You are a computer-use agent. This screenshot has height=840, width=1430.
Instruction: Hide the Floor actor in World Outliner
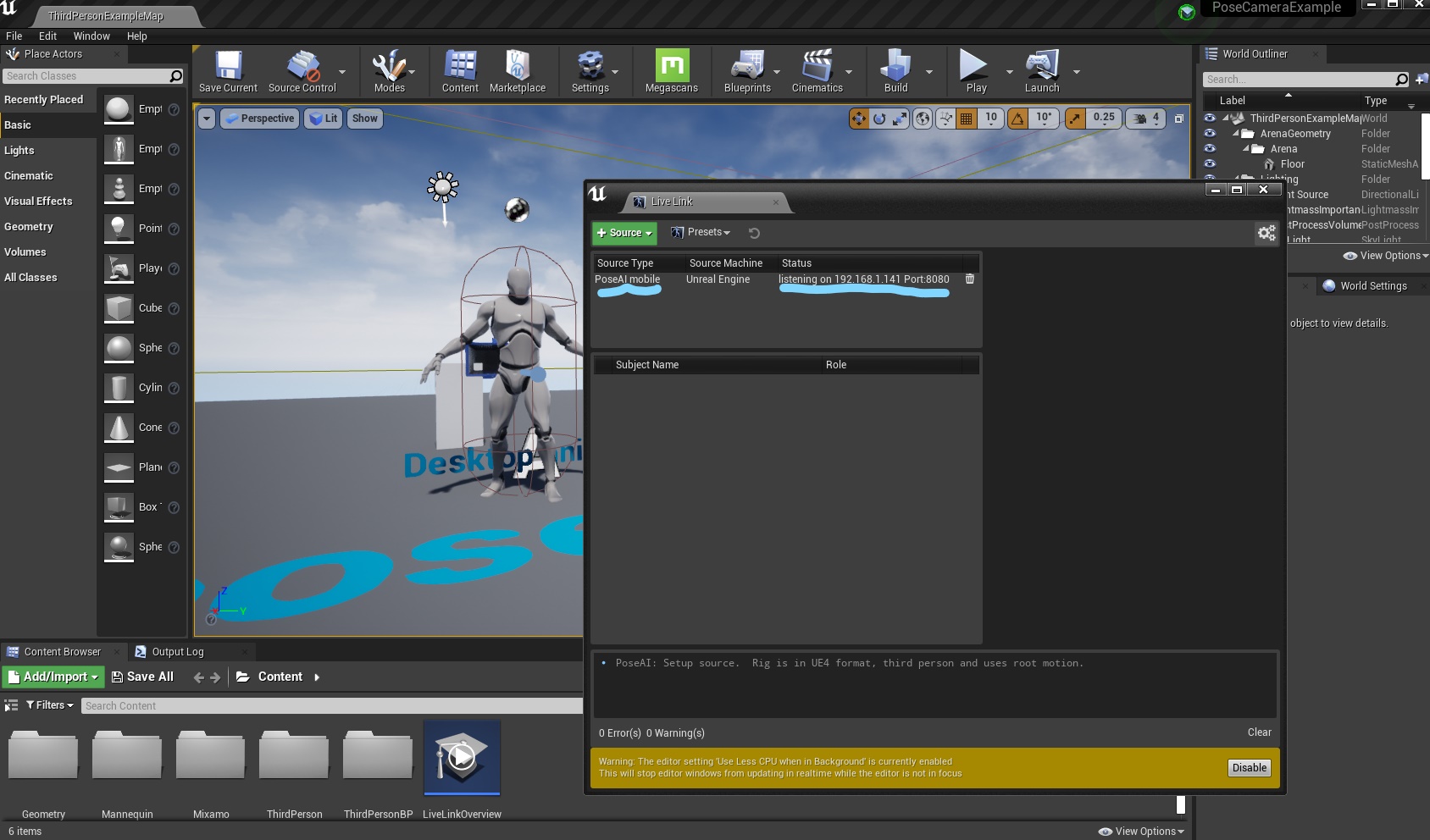point(1209,163)
